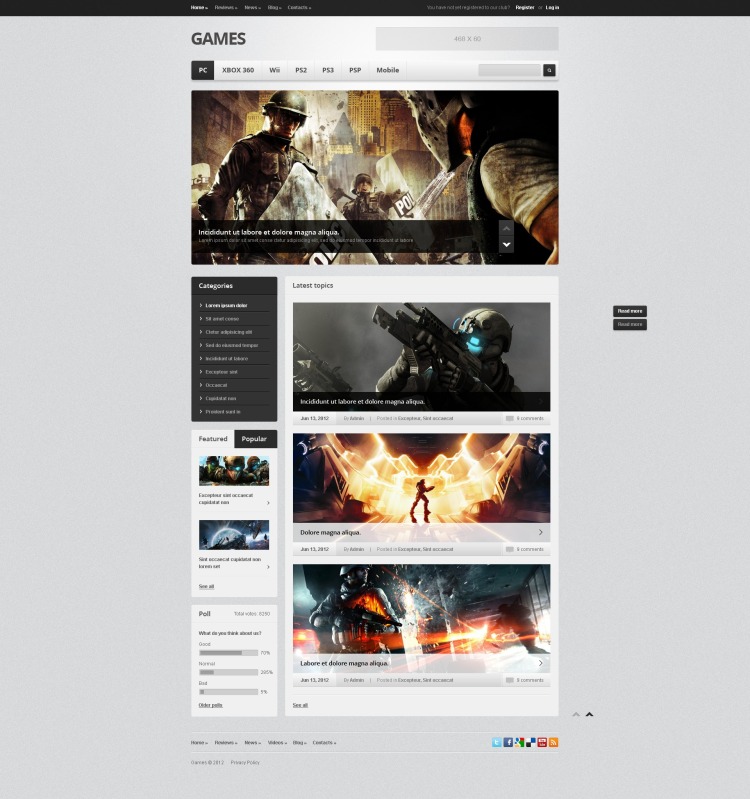Image resolution: width=750 pixels, height=799 pixels.
Task: Open the Delicious social icon
Action: 530,742
